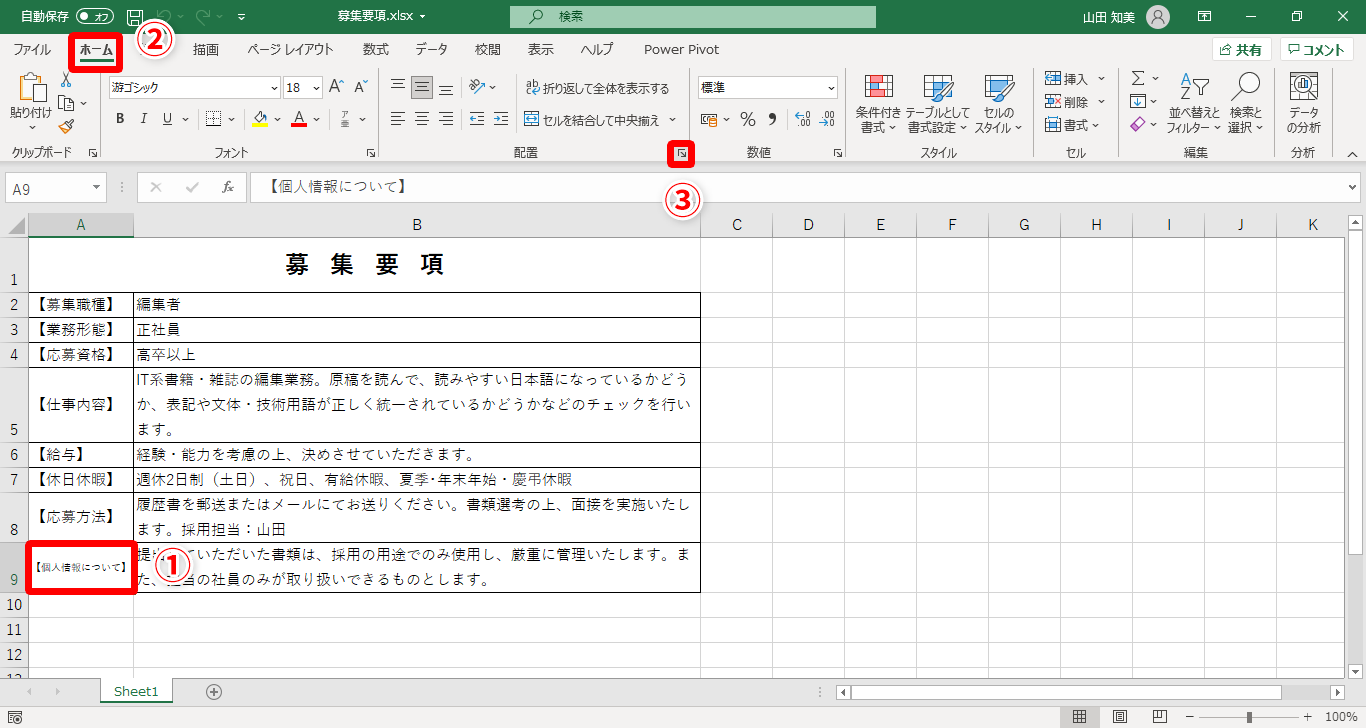1366x728 pixels.
Task: Click the decrease indent icon
Action: click(476, 119)
